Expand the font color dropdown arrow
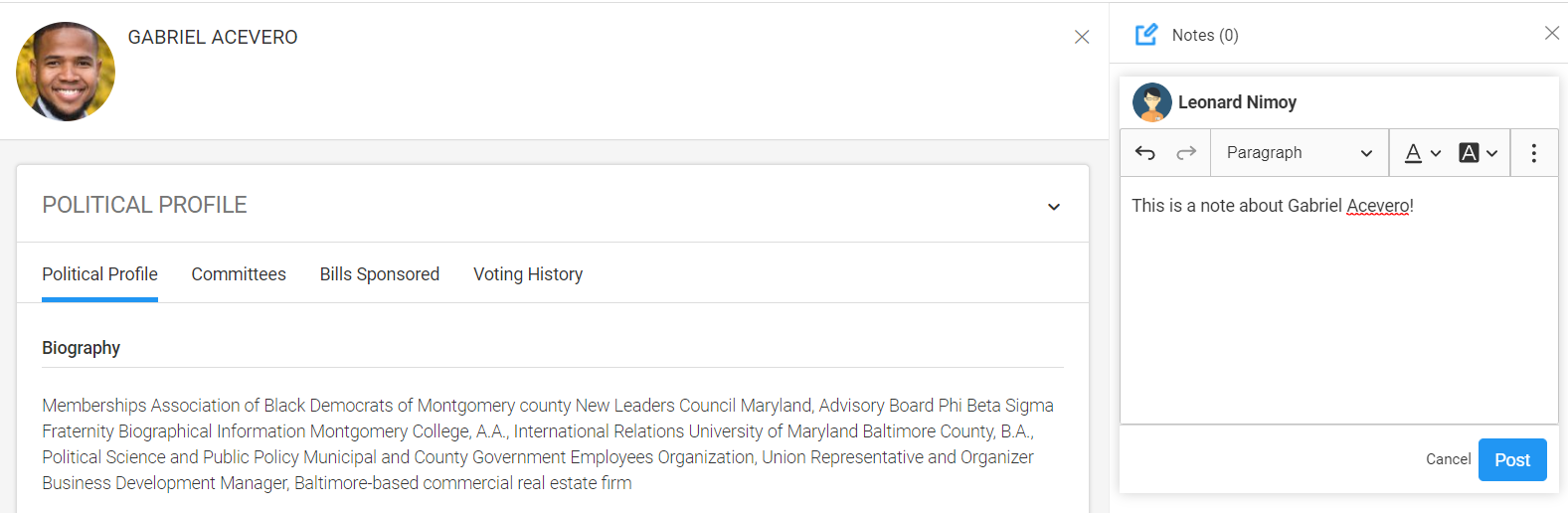The width and height of the screenshot is (1568, 513). 1436,153
